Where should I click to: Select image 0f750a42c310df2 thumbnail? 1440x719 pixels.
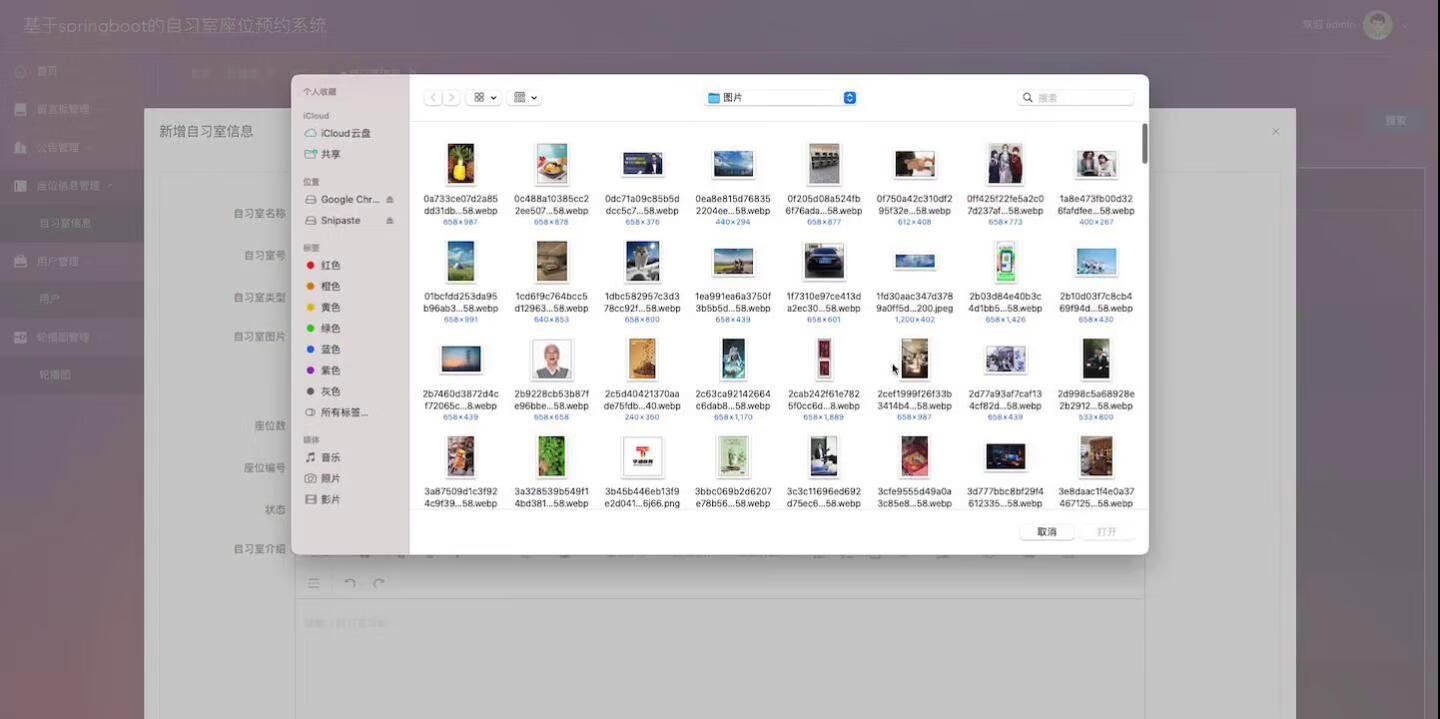[915, 164]
